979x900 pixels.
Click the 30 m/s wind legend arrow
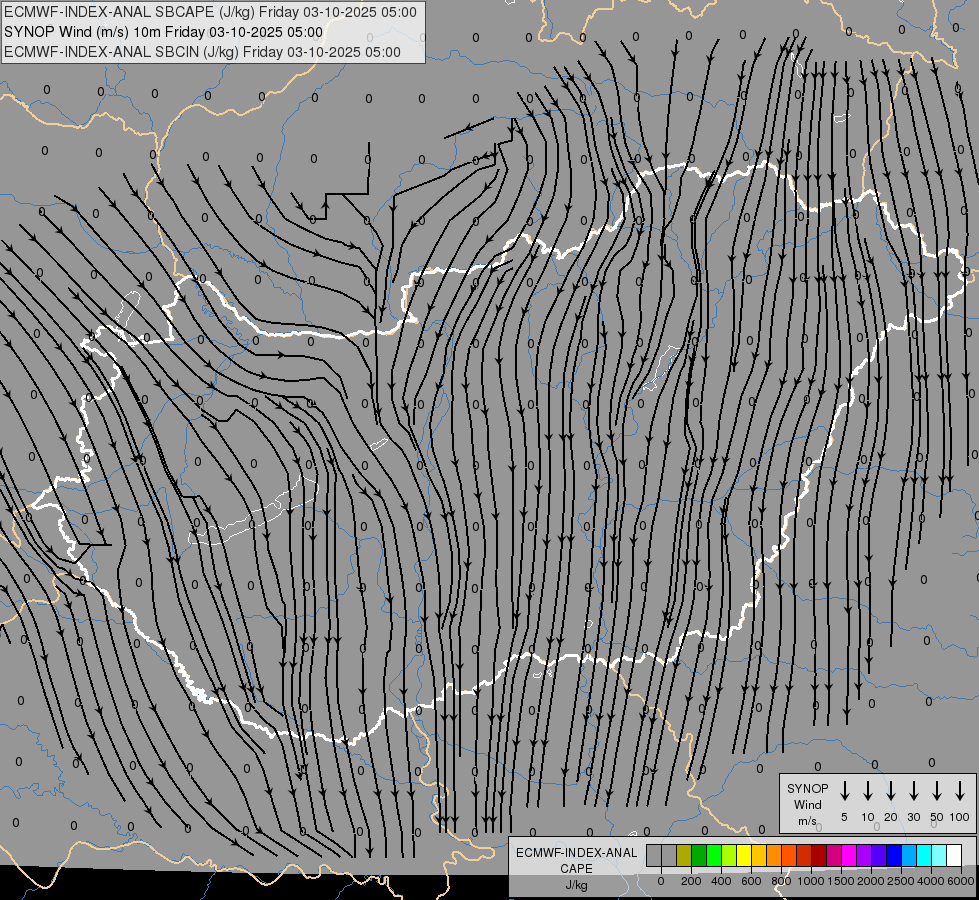pos(913,791)
